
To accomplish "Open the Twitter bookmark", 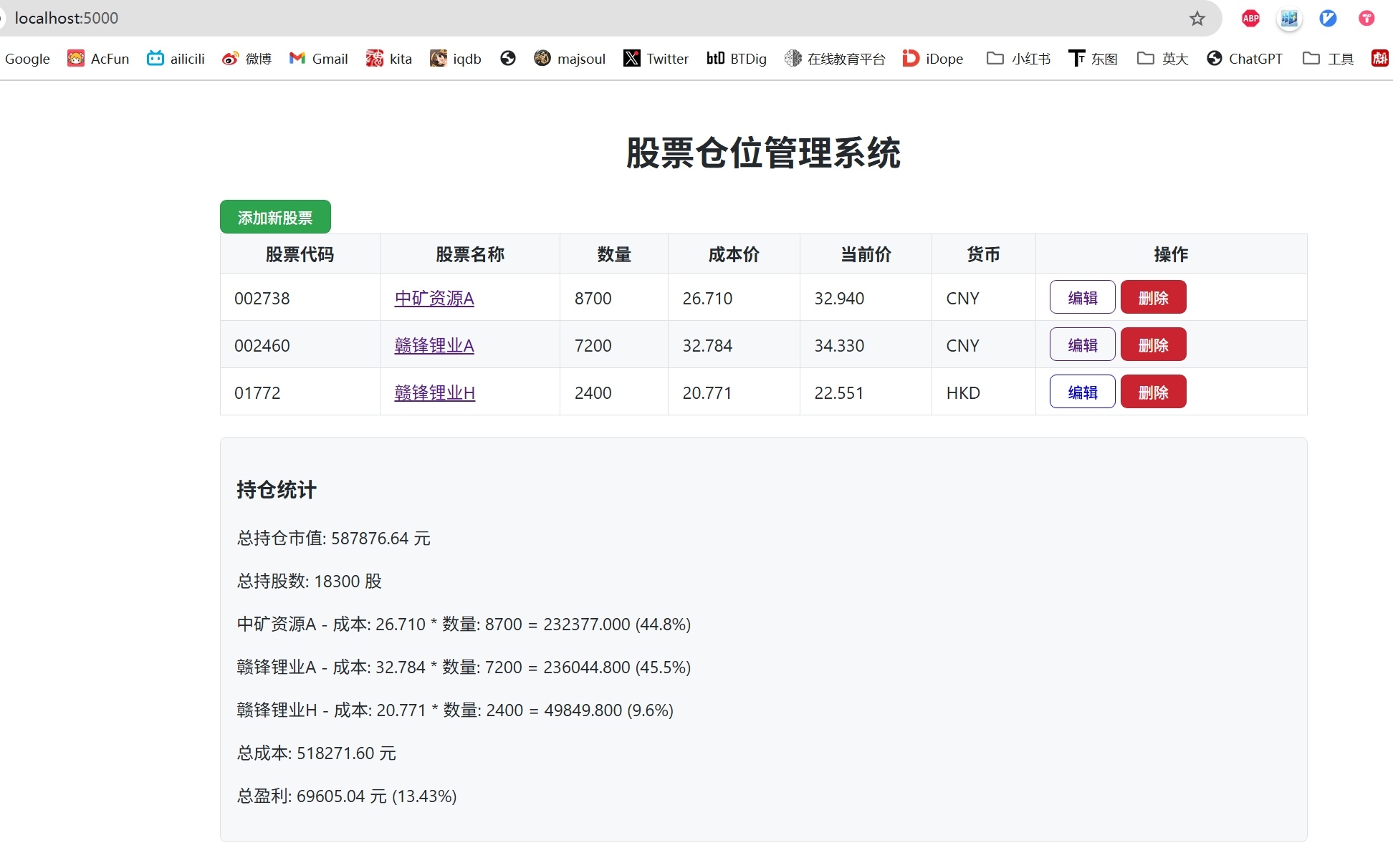I will pos(656,59).
